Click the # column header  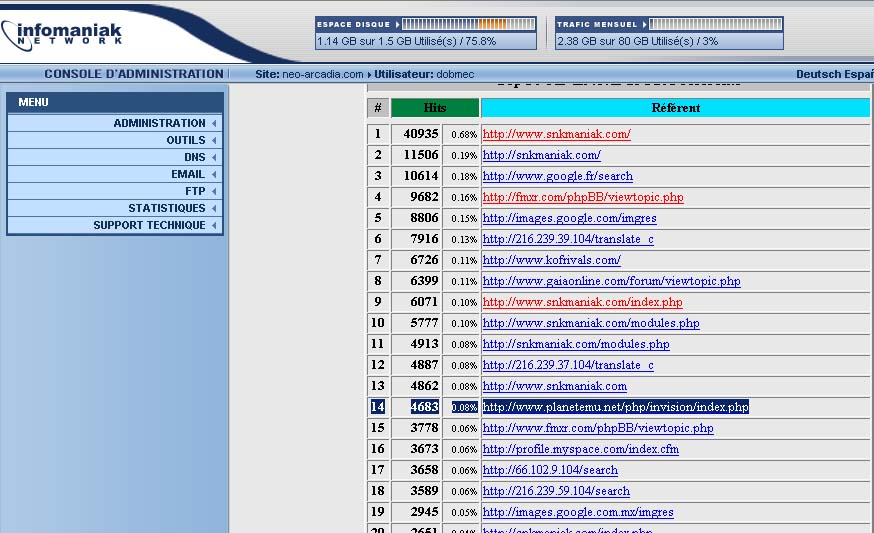point(378,108)
